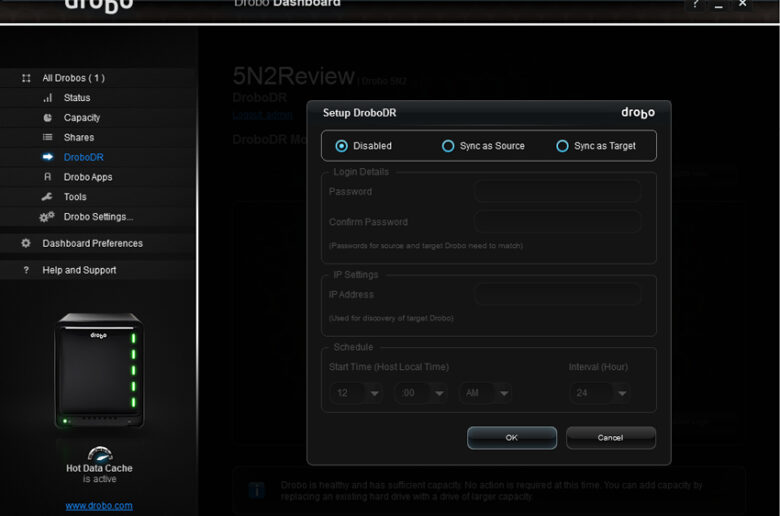This screenshot has width=780, height=516.
Task: Click the info icon in the health message
Action: coord(257,490)
